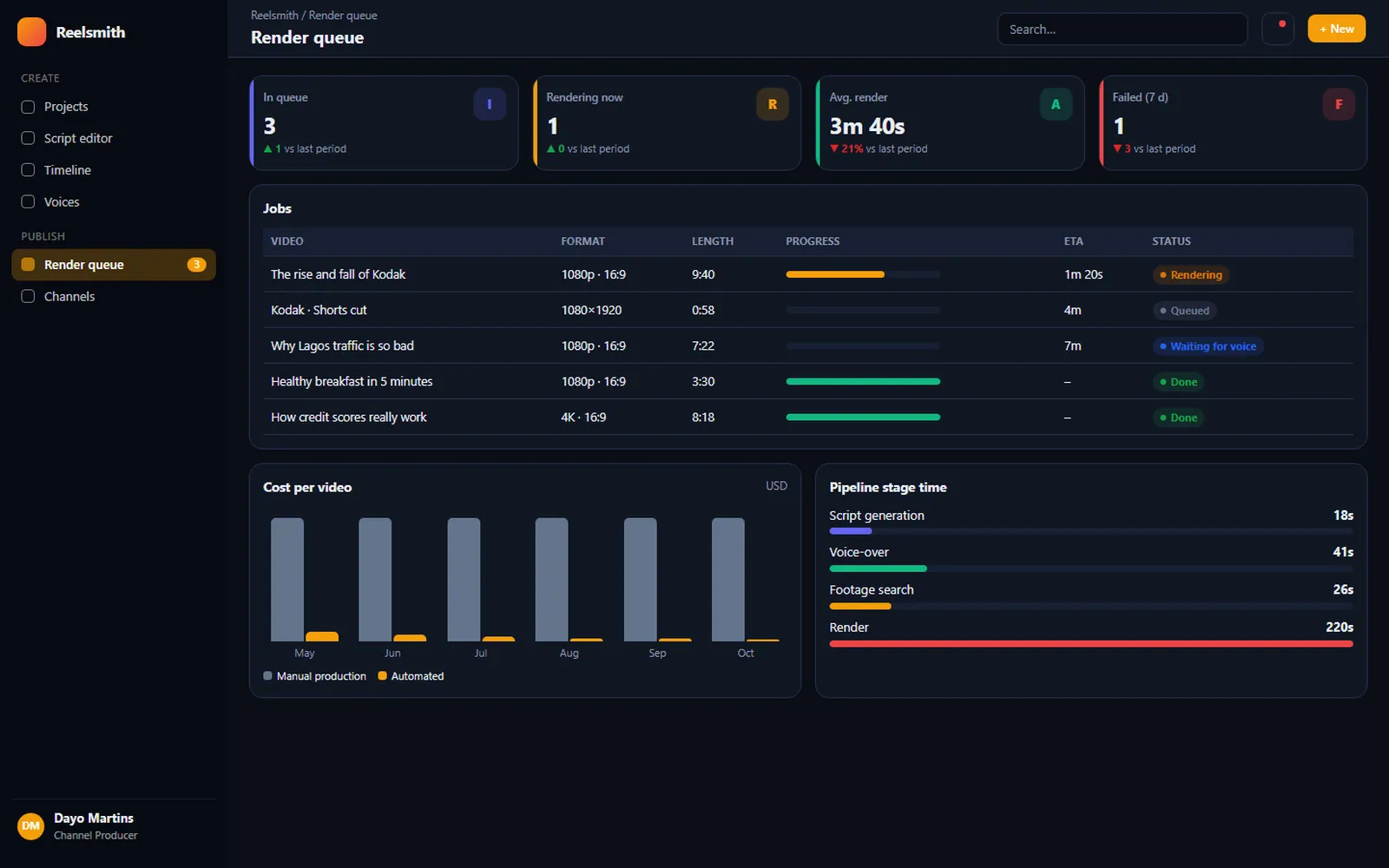Click the + New button

point(1337,29)
